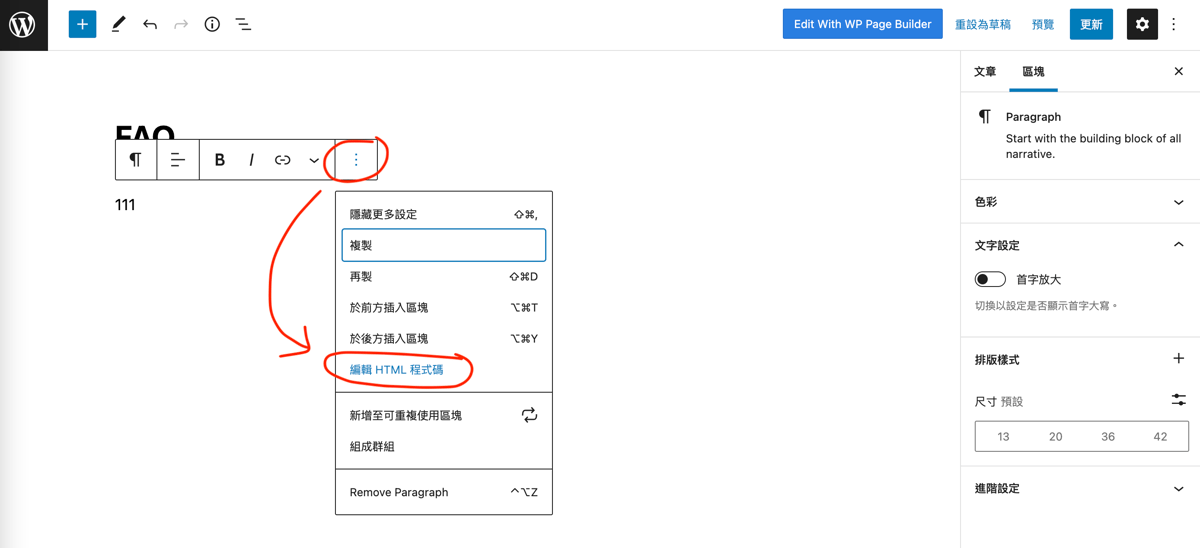Click Edit With WP Page Builder button
1200x548 pixels.
pos(862,24)
